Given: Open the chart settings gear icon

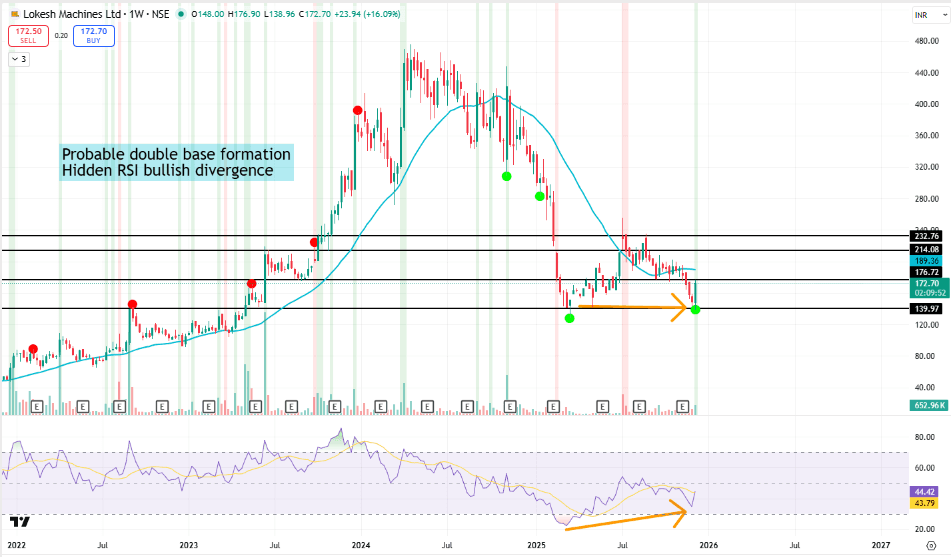Looking at the screenshot, I should (x=932, y=546).
